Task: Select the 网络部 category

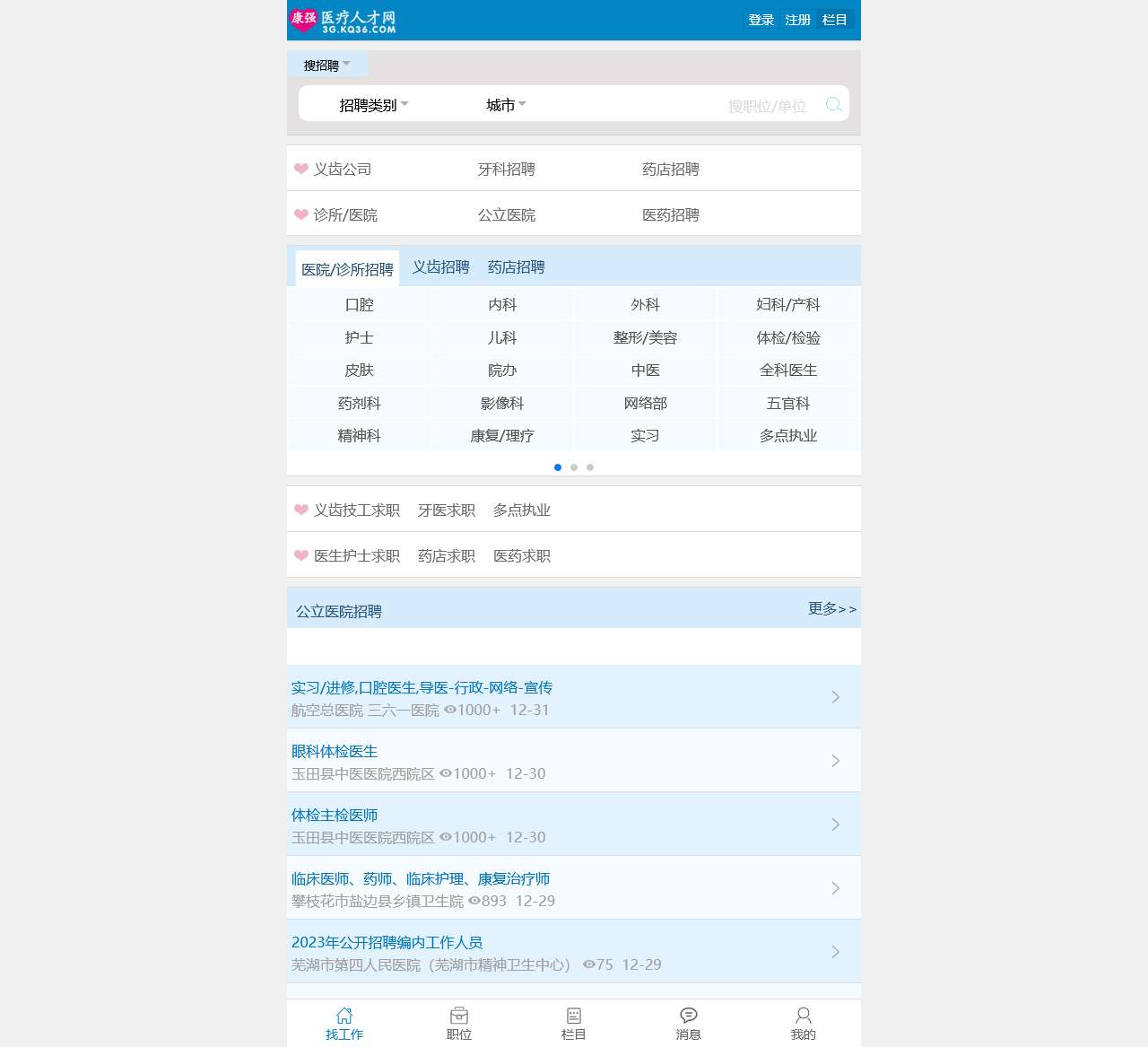Action: [x=646, y=404]
